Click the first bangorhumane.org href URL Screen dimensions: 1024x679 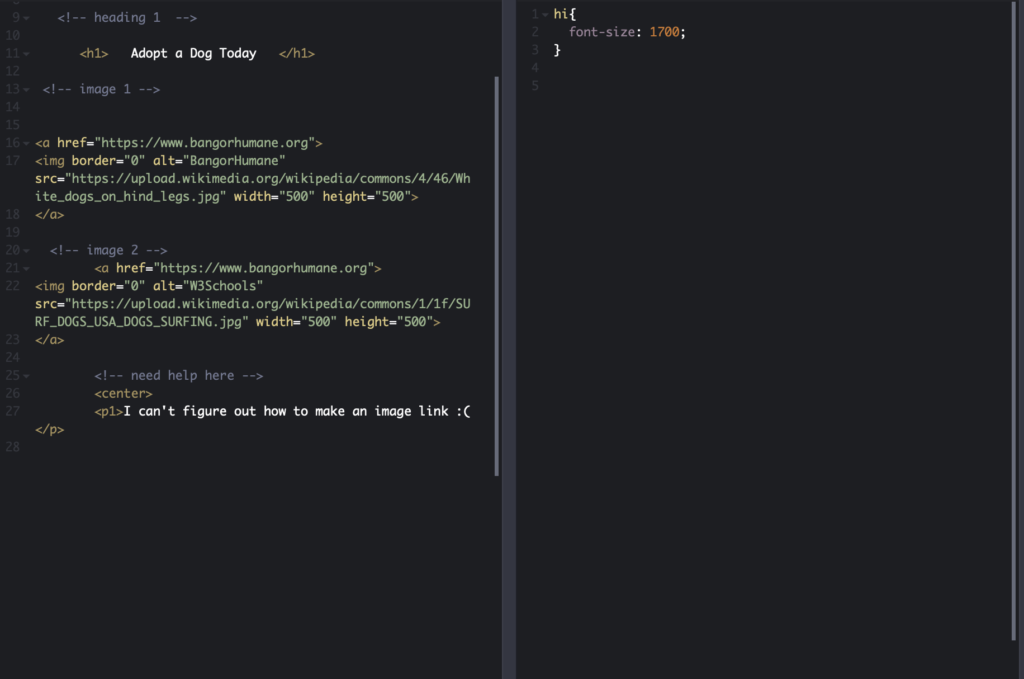coord(205,143)
